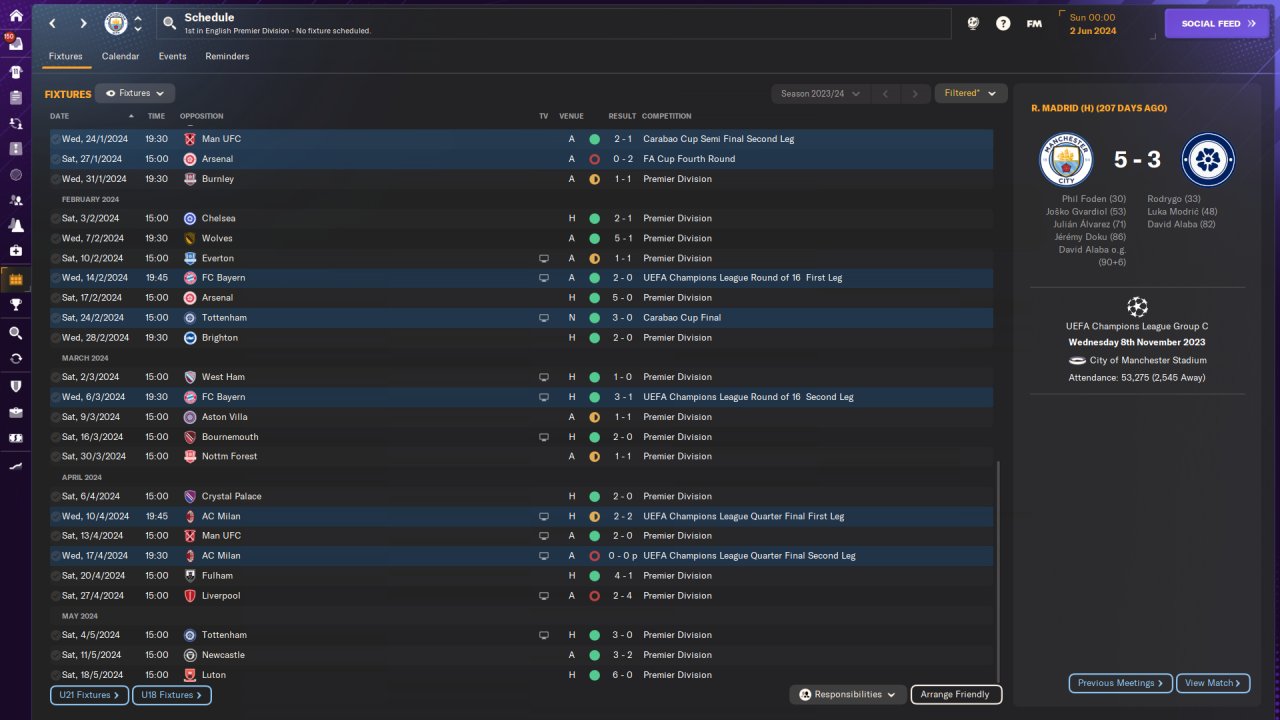Open the Tactics clipboard icon in sidebar
The height and width of the screenshot is (720, 1280).
tap(15, 98)
